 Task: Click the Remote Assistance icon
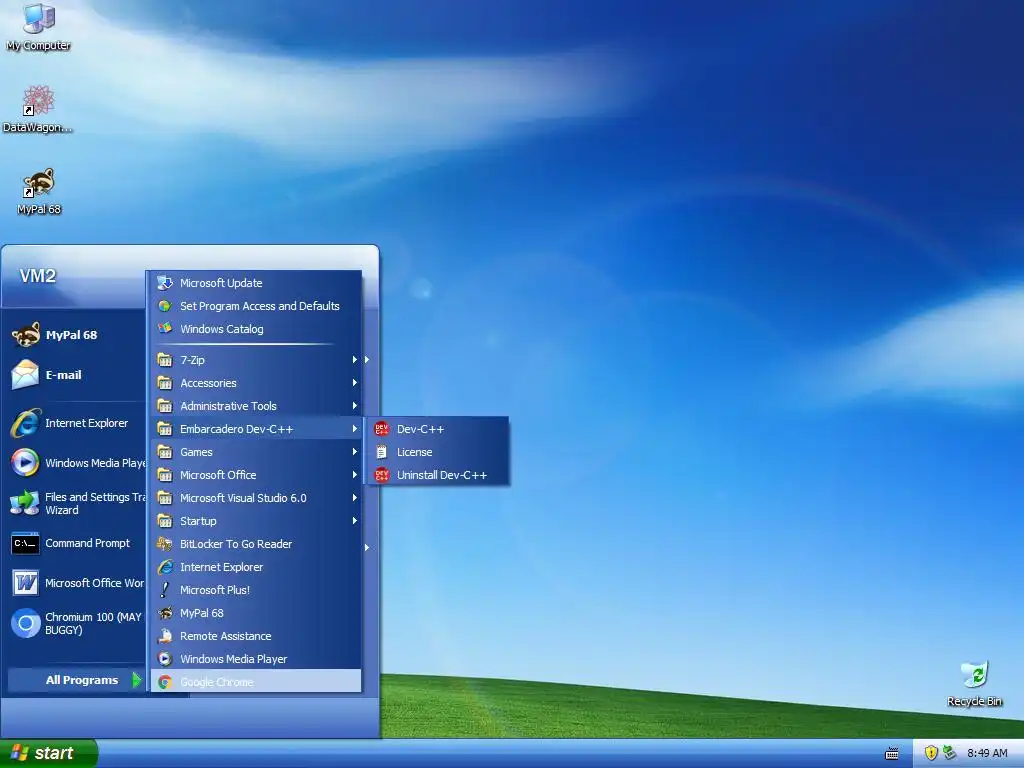[x=165, y=636]
